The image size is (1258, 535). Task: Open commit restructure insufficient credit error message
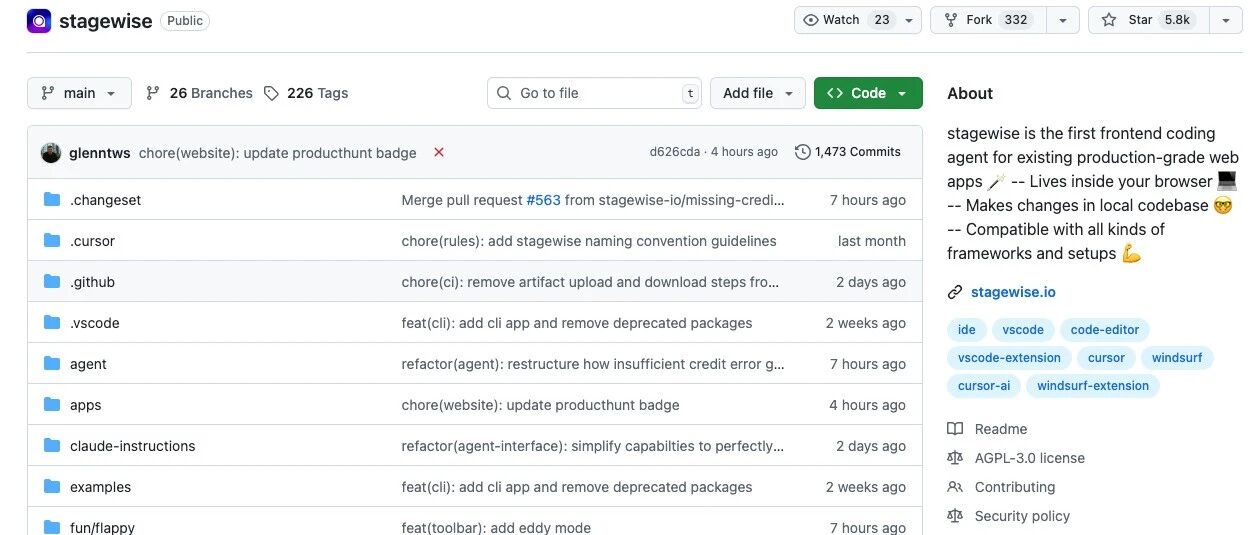[593, 364]
